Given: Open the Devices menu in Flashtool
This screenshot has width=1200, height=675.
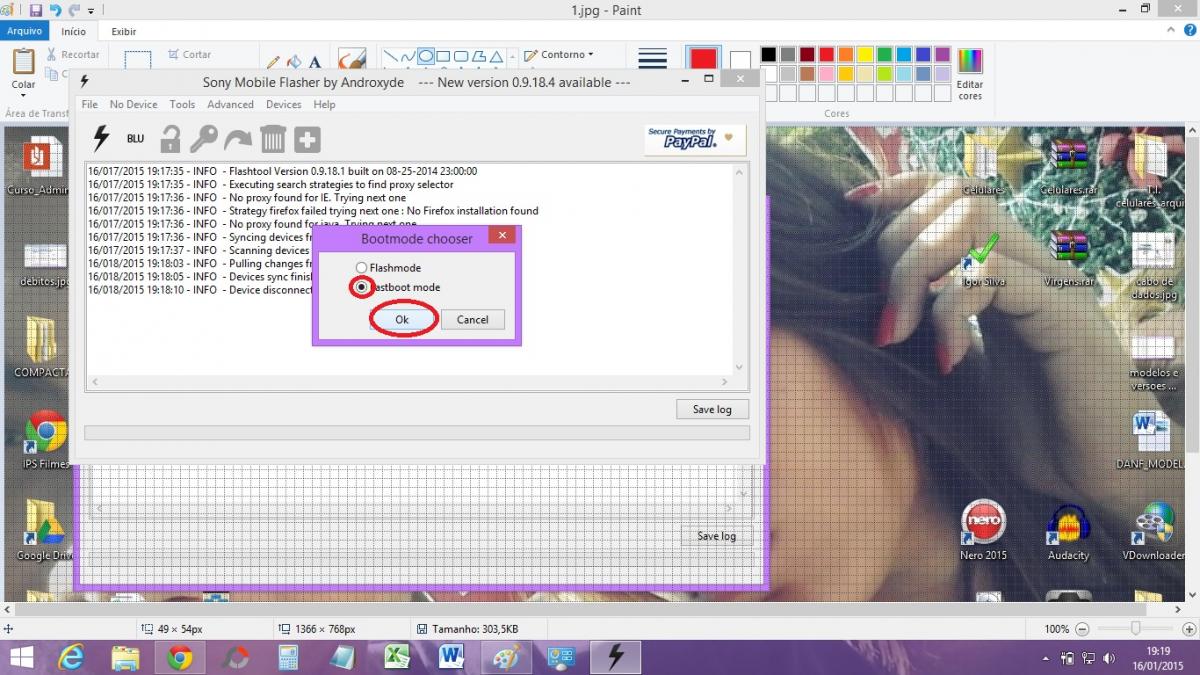Looking at the screenshot, I should [284, 104].
